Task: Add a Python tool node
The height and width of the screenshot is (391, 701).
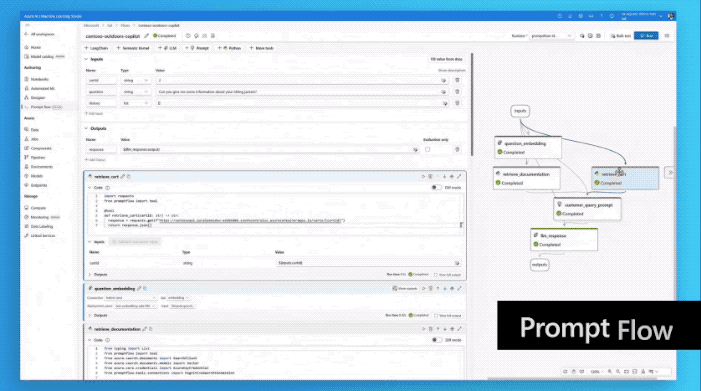Action: coord(229,48)
